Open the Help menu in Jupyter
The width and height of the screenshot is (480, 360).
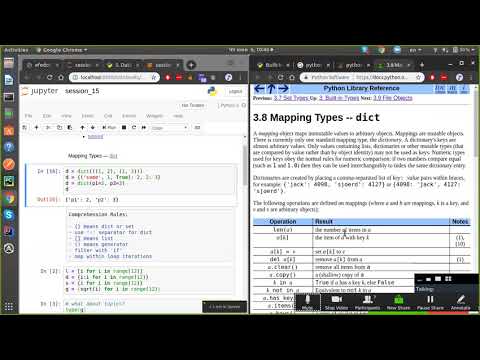tap(178, 116)
